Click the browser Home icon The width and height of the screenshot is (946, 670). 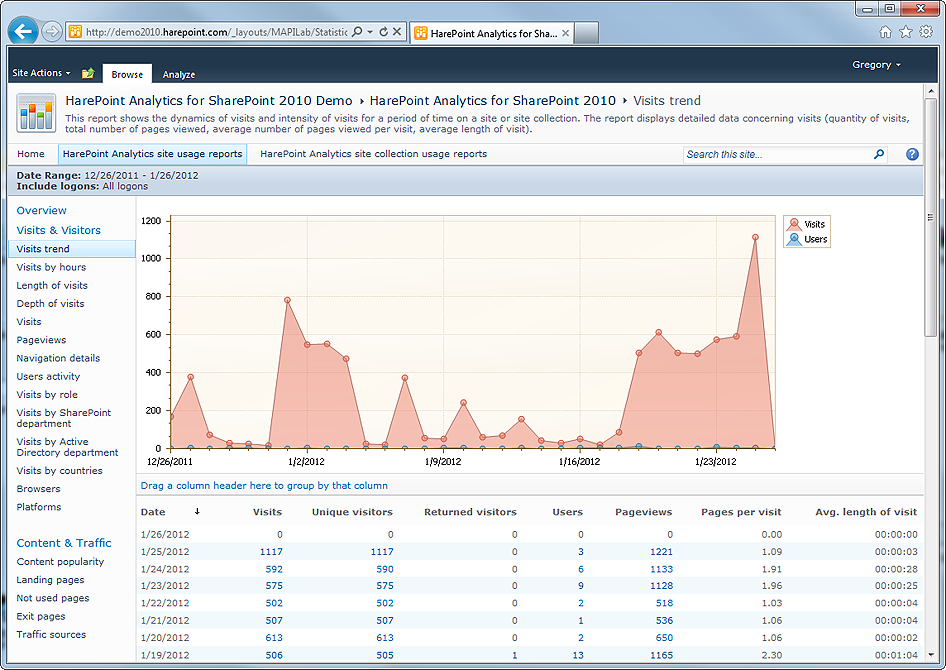click(885, 32)
